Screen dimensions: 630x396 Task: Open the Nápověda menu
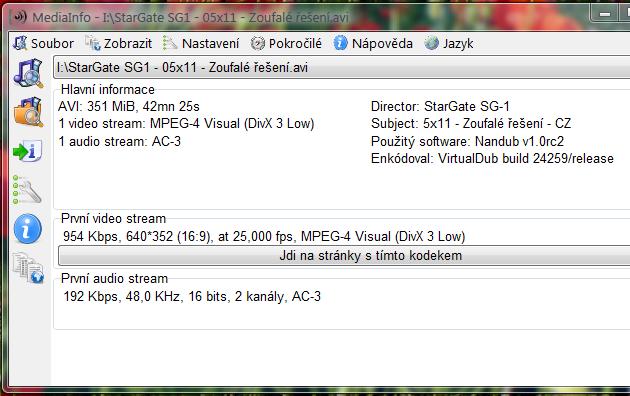(x=373, y=43)
